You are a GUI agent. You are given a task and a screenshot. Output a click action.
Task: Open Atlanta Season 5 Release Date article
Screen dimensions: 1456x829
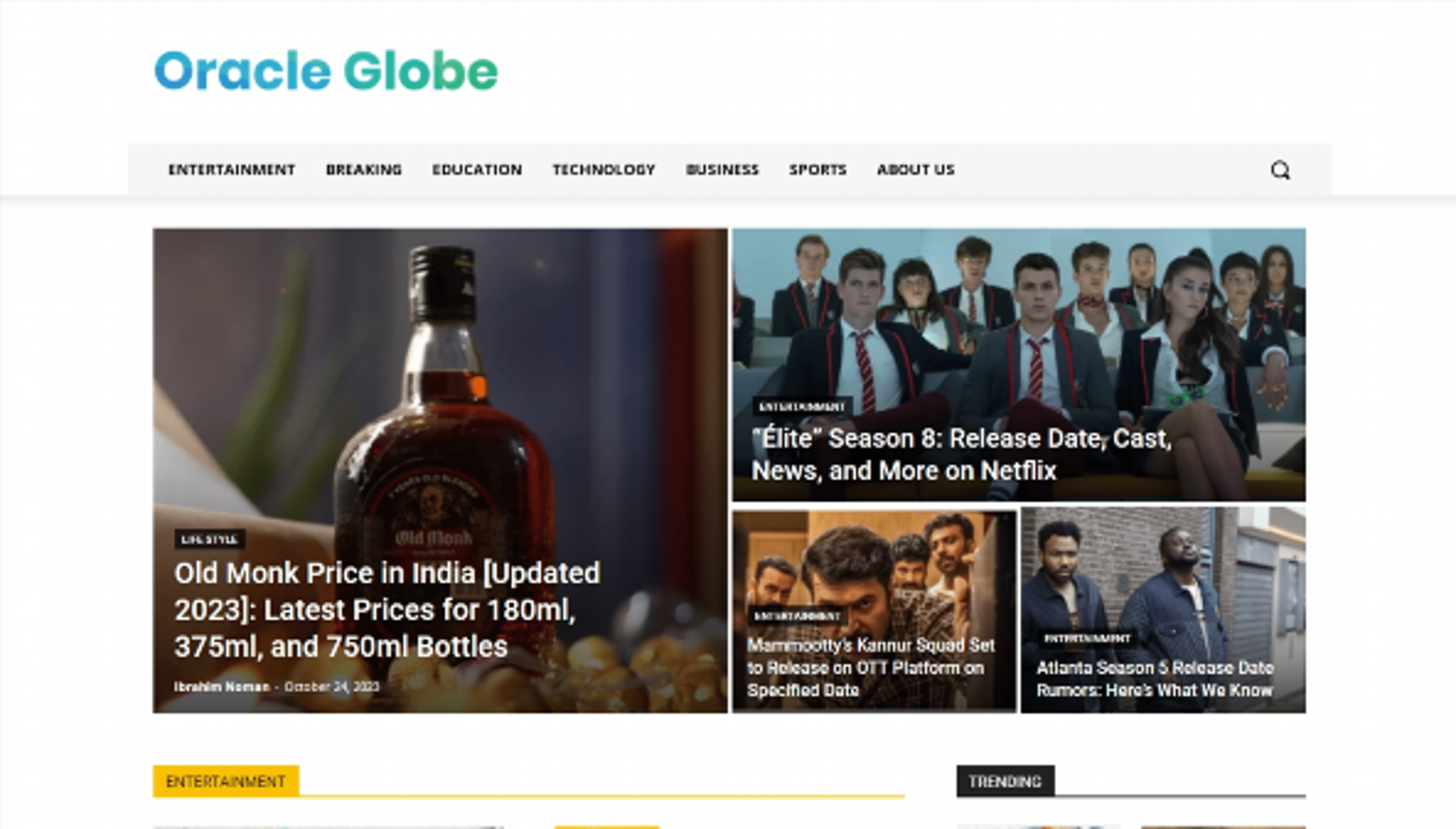point(1154,679)
